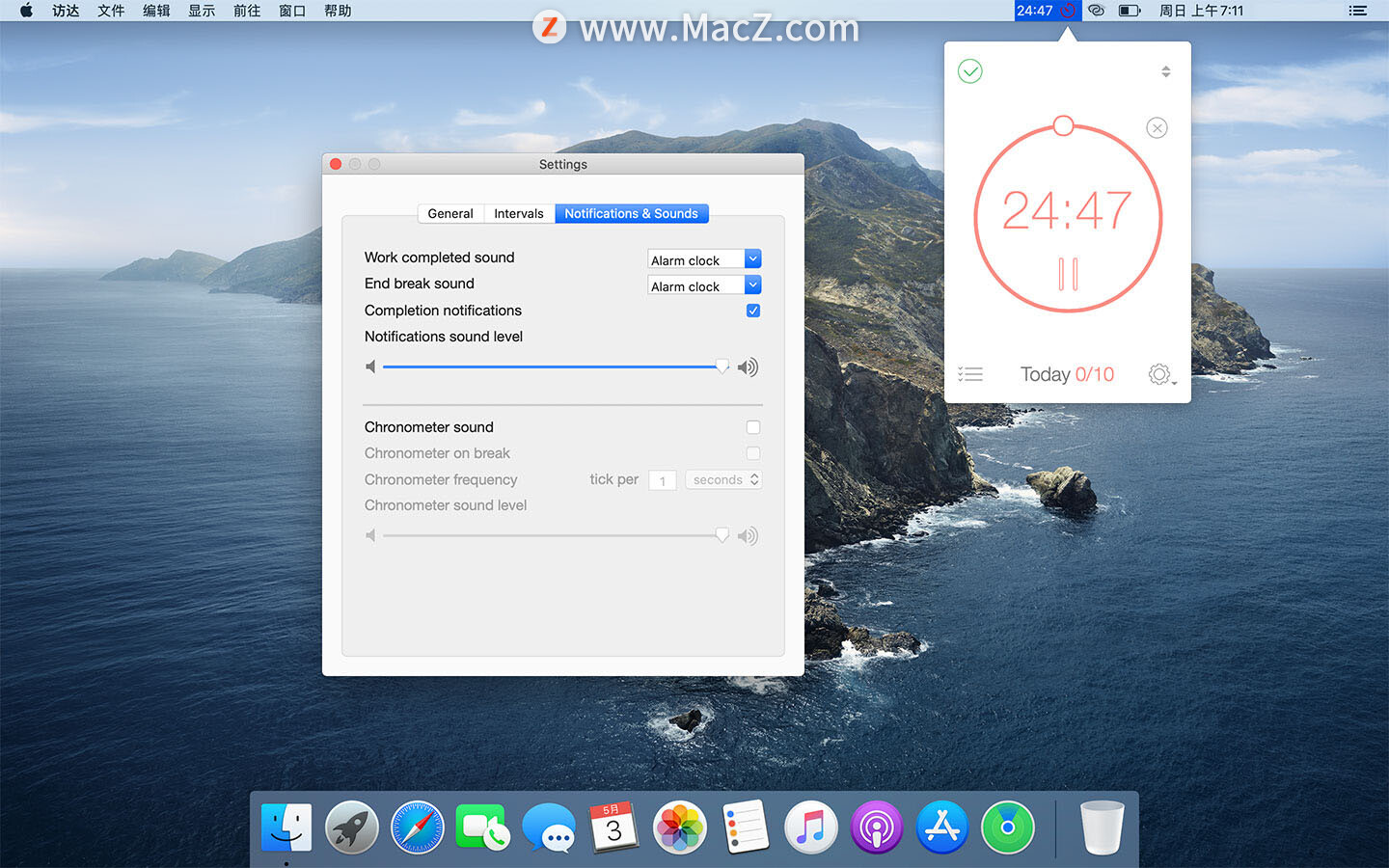The image size is (1389, 868).
Task: Open the Apple menu
Action: pyautogui.click(x=26, y=11)
